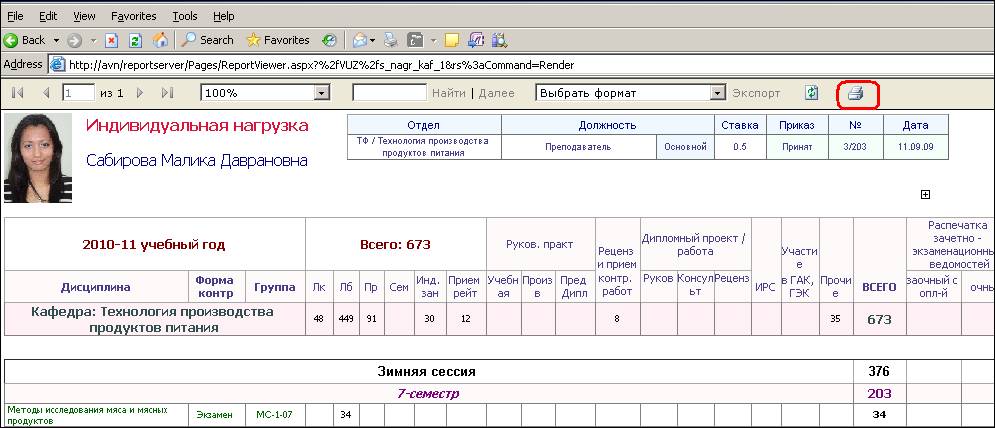
Task: Print the report via printer icon
Action: (855, 94)
